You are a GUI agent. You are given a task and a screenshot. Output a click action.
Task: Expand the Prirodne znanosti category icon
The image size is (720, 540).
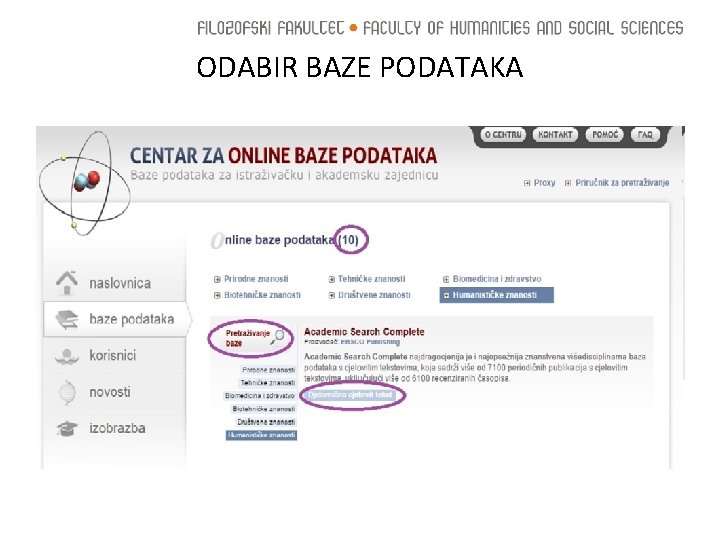point(217,279)
